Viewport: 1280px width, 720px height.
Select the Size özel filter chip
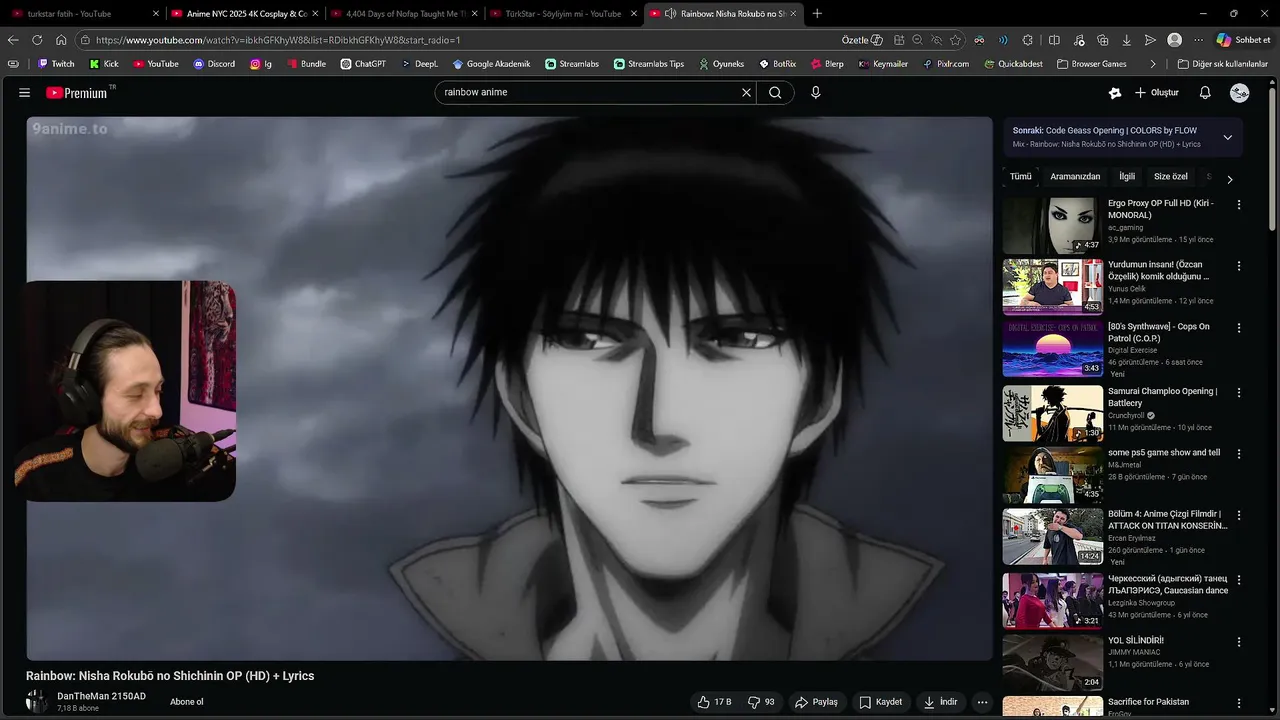coord(1171,177)
